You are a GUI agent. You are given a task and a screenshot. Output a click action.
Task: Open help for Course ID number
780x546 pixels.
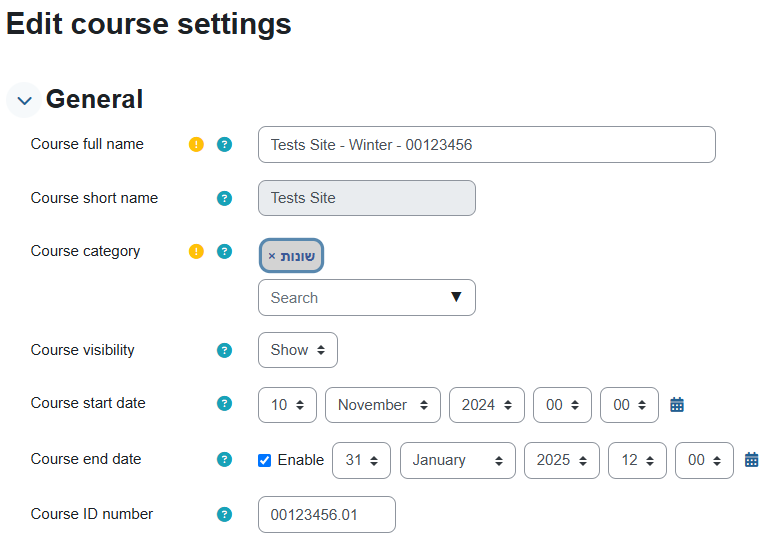point(224,514)
